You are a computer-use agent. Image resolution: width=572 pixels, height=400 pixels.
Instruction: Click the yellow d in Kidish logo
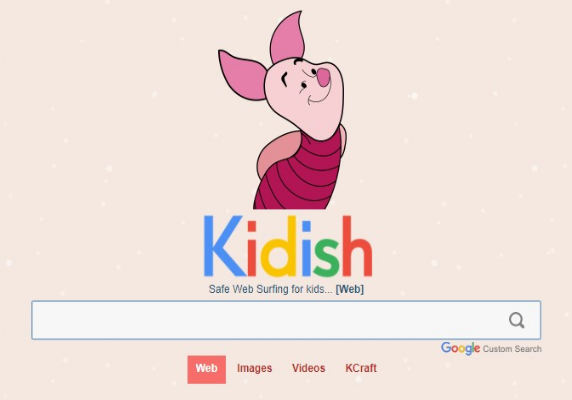pos(279,246)
